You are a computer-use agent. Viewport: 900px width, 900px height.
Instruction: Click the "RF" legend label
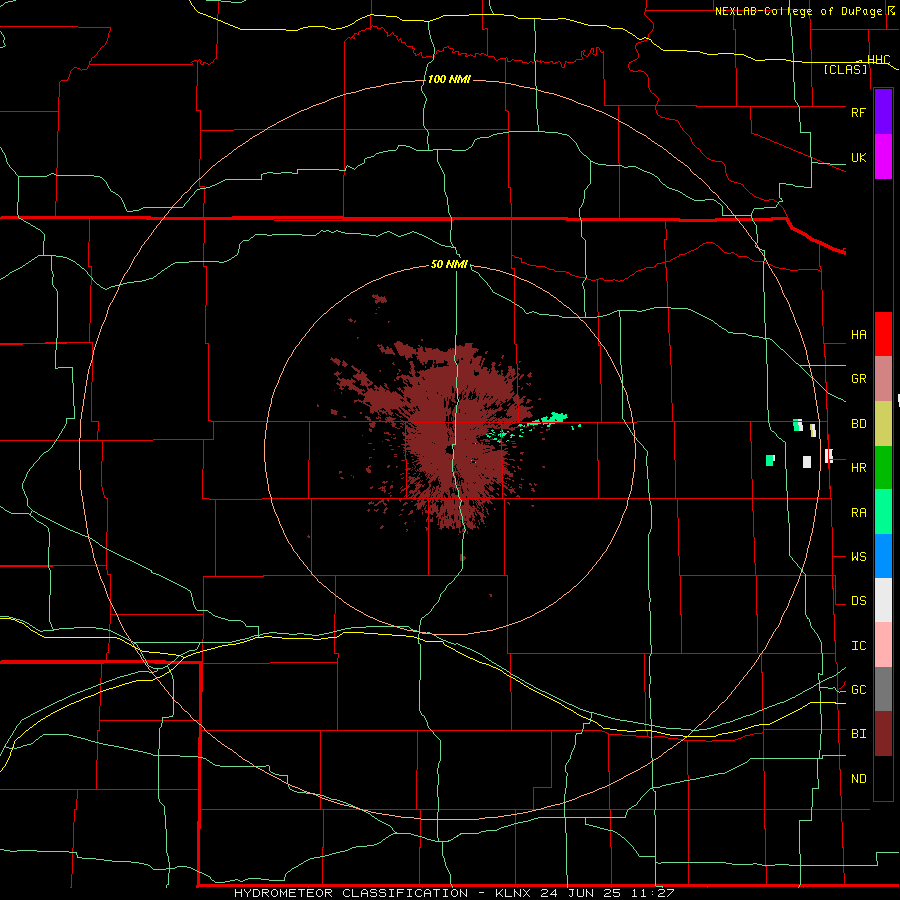pyautogui.click(x=858, y=112)
